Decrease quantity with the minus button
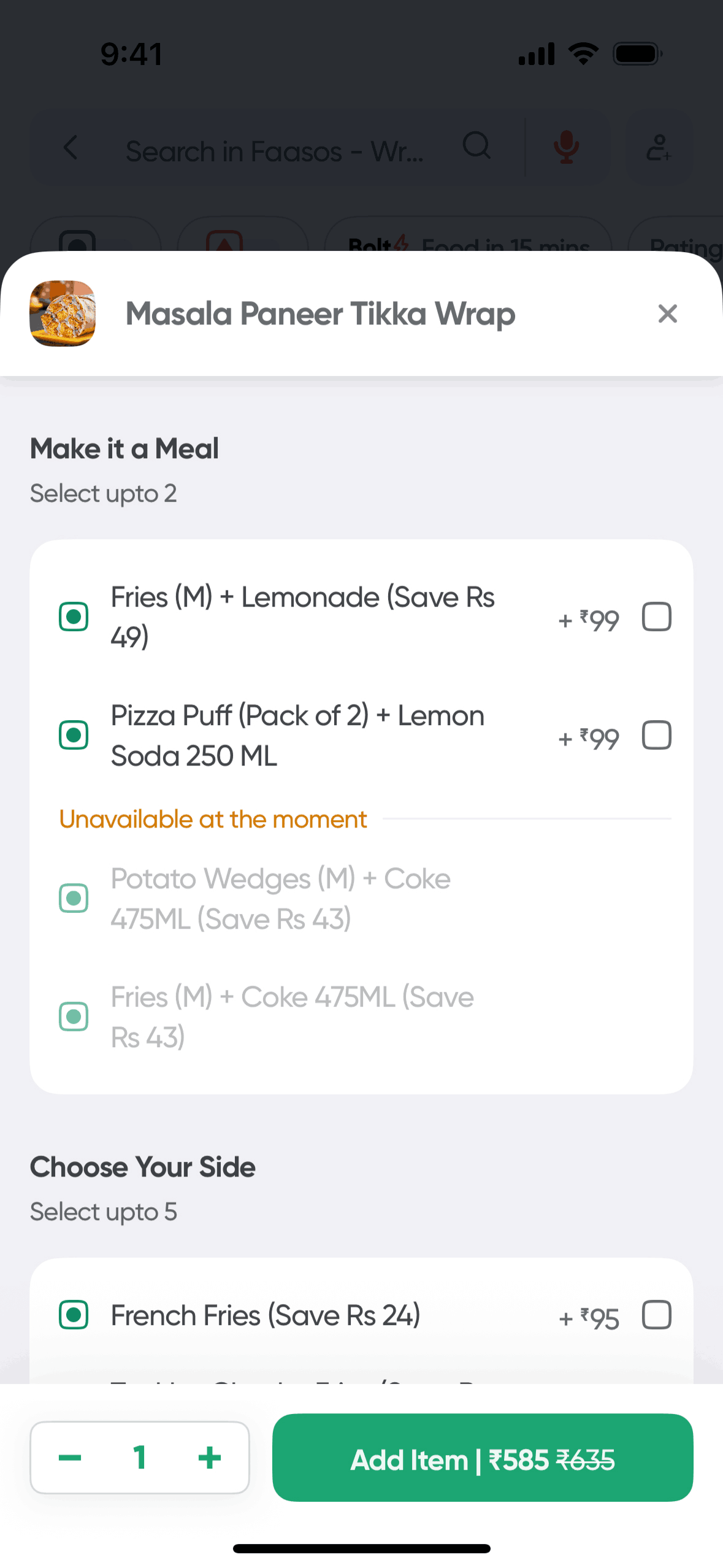 point(70,1457)
